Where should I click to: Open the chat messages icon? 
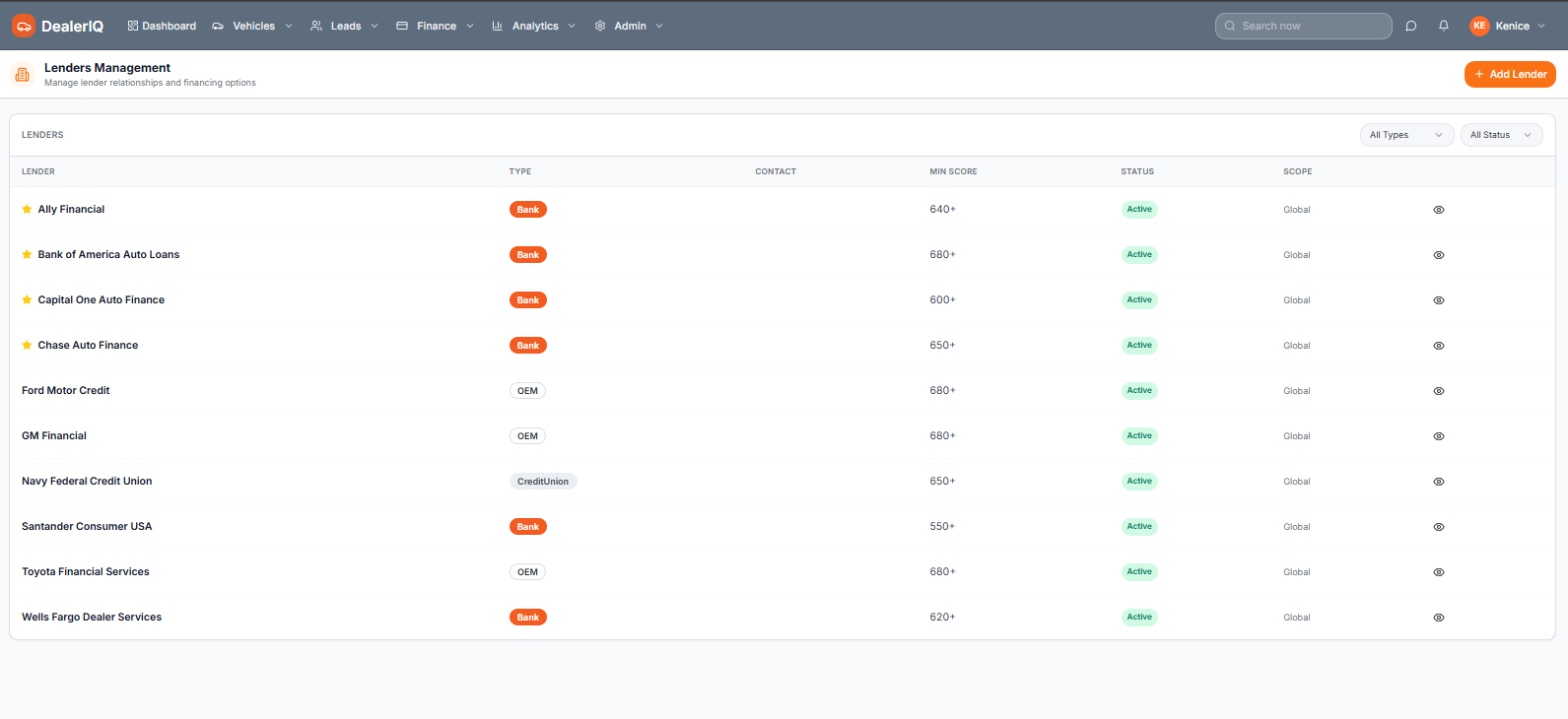point(1411,26)
